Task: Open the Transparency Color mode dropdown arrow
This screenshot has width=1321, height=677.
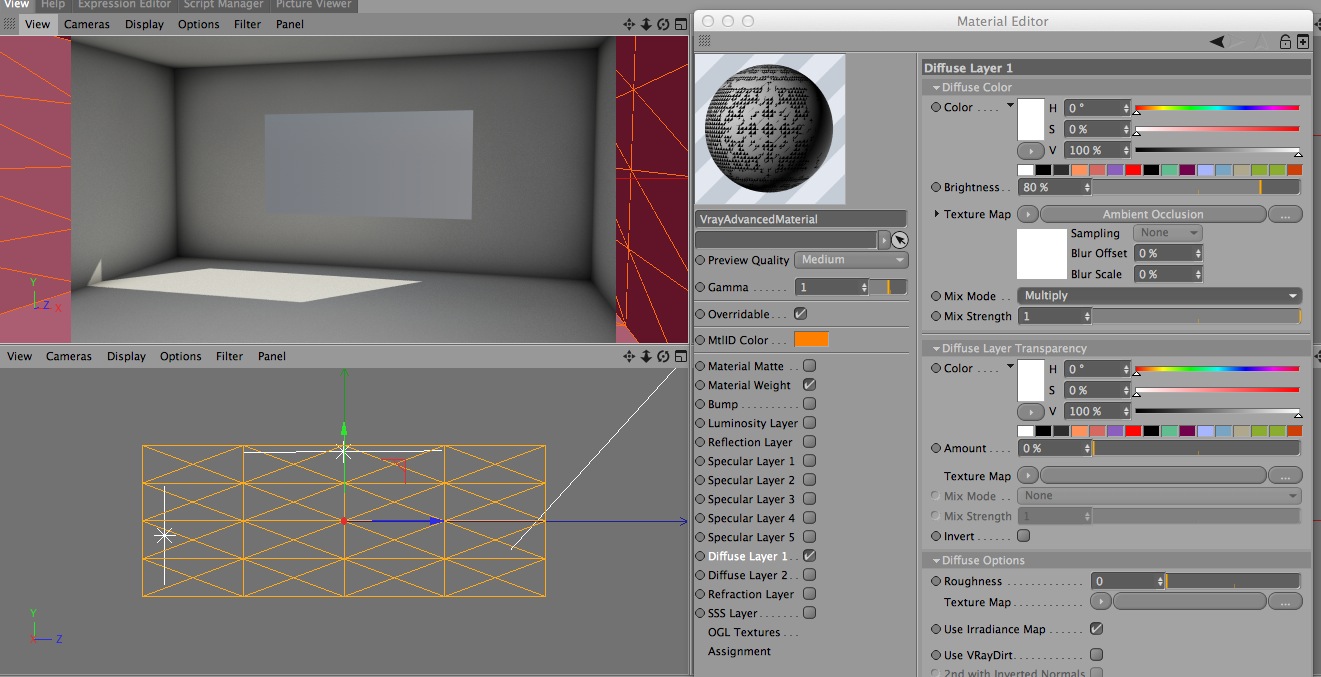Action: tap(1010, 367)
